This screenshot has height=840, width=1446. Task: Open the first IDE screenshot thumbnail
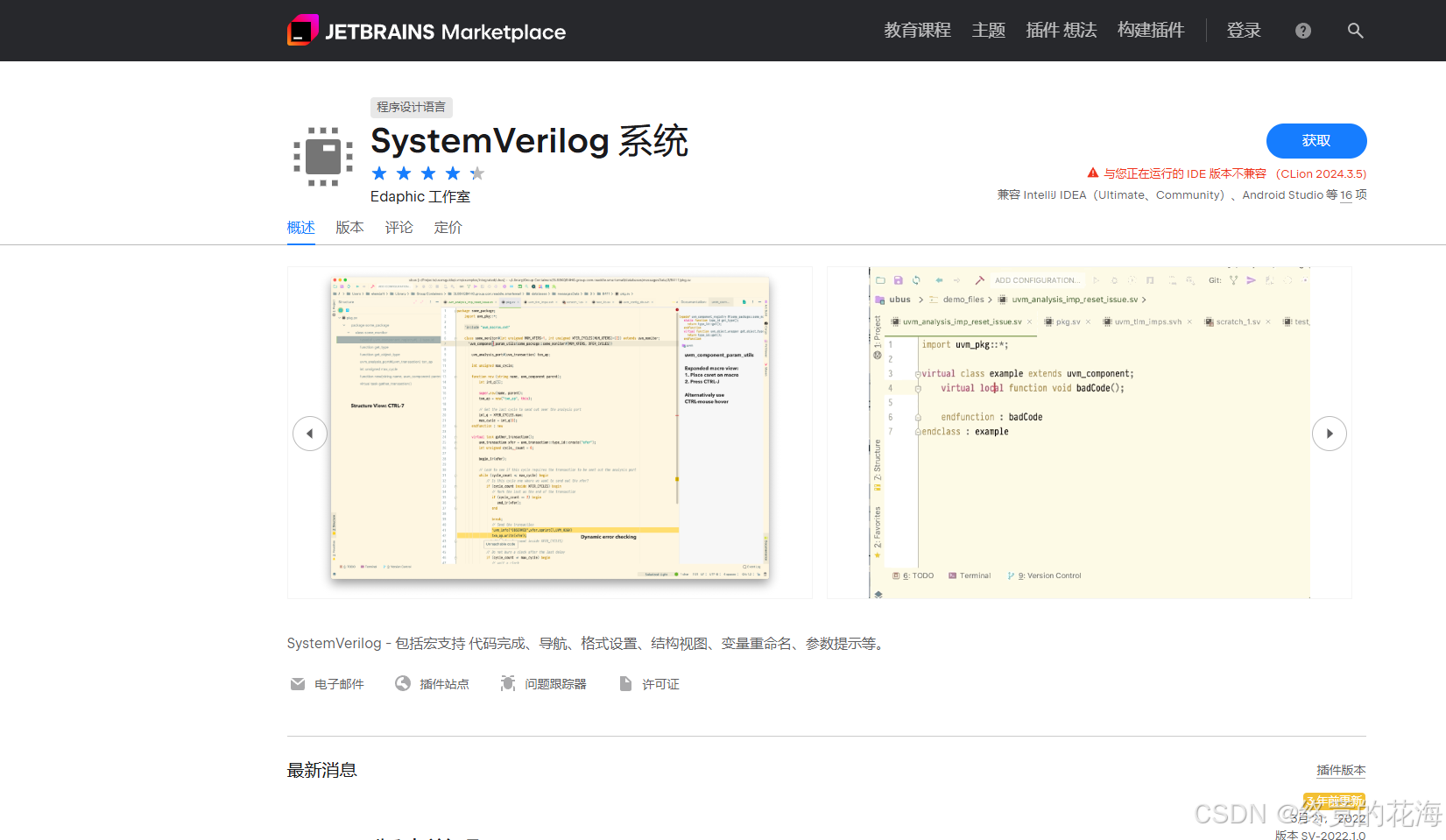point(550,433)
